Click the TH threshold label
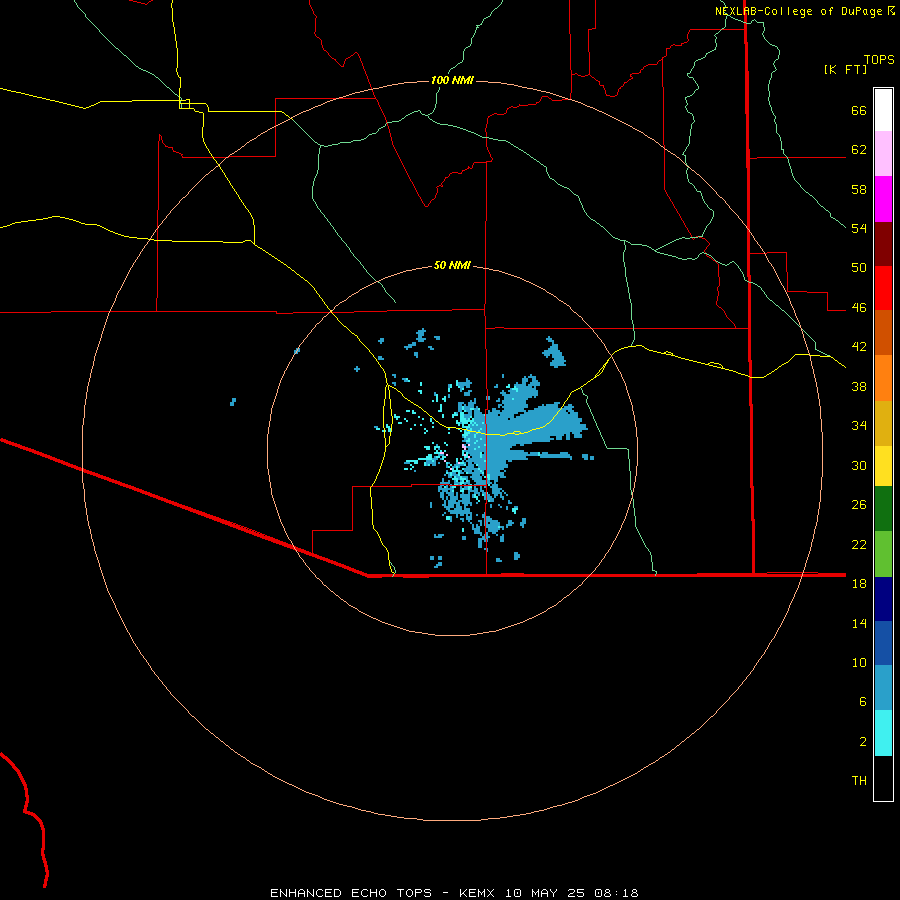The image size is (900, 900). (859, 780)
